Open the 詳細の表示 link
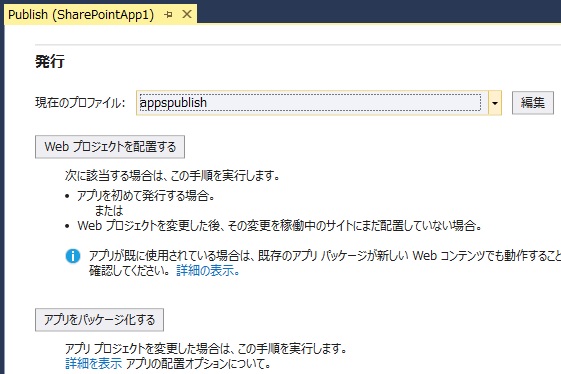 [208, 271]
